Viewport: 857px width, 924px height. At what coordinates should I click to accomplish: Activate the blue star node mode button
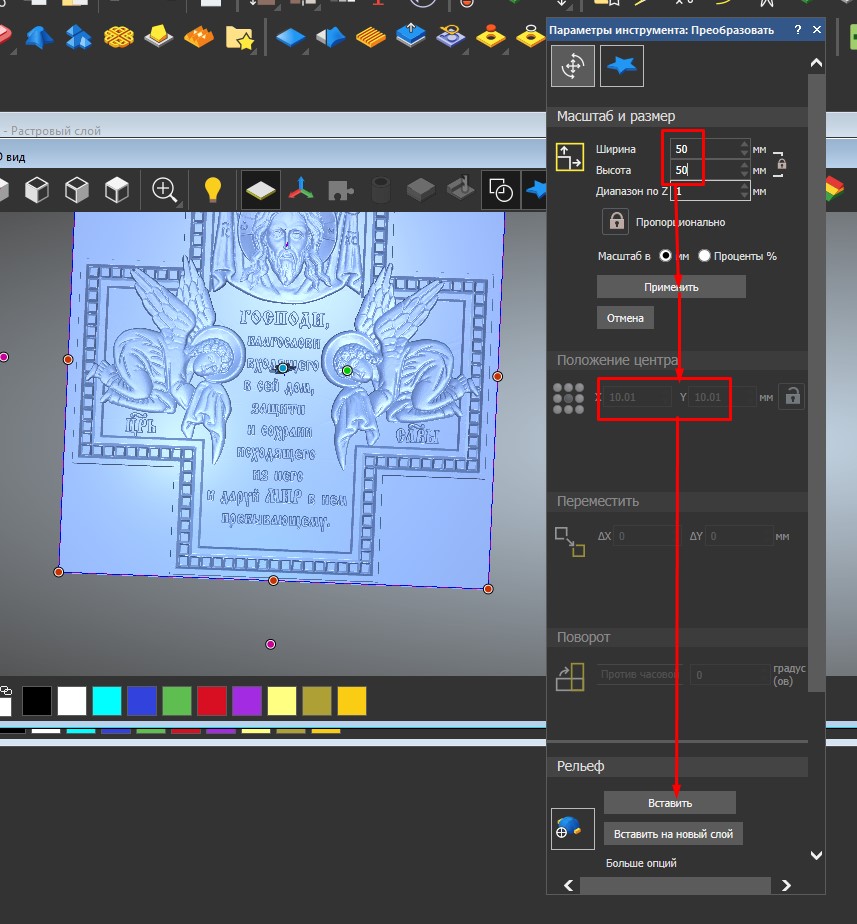[x=622, y=65]
